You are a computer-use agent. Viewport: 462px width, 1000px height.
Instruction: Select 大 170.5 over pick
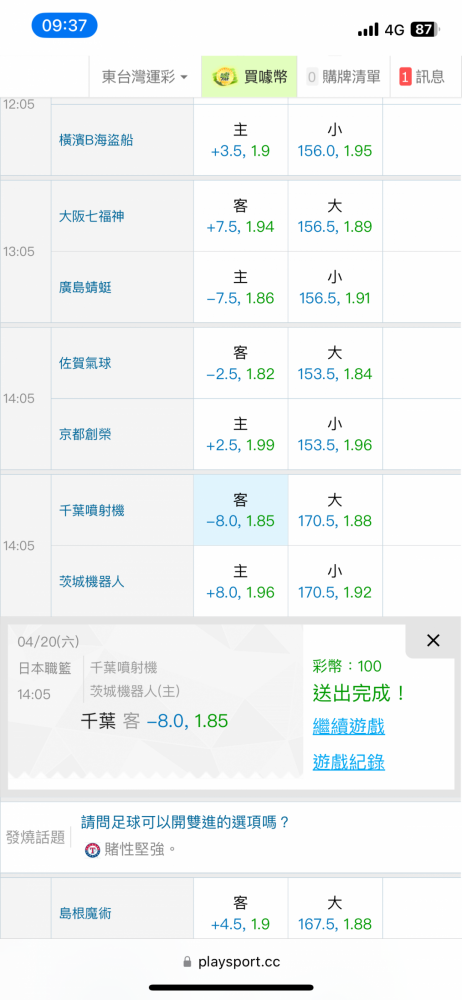[x=335, y=510]
